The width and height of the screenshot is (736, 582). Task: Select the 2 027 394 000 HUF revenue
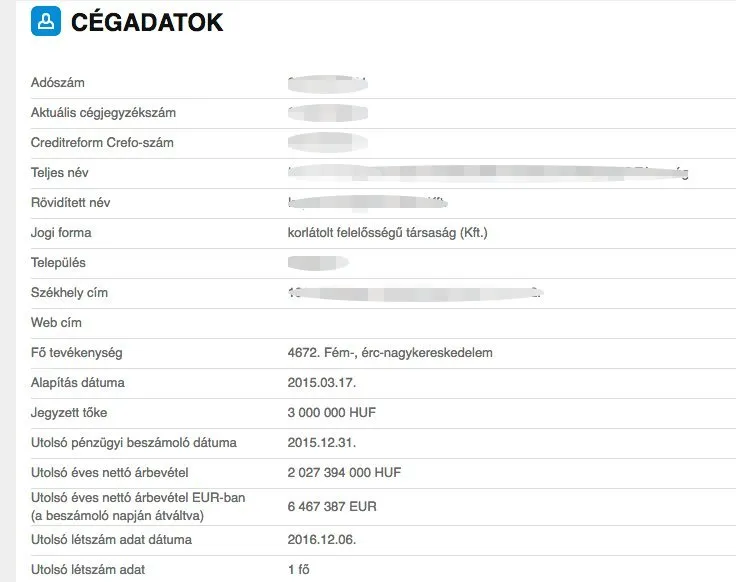click(345, 473)
